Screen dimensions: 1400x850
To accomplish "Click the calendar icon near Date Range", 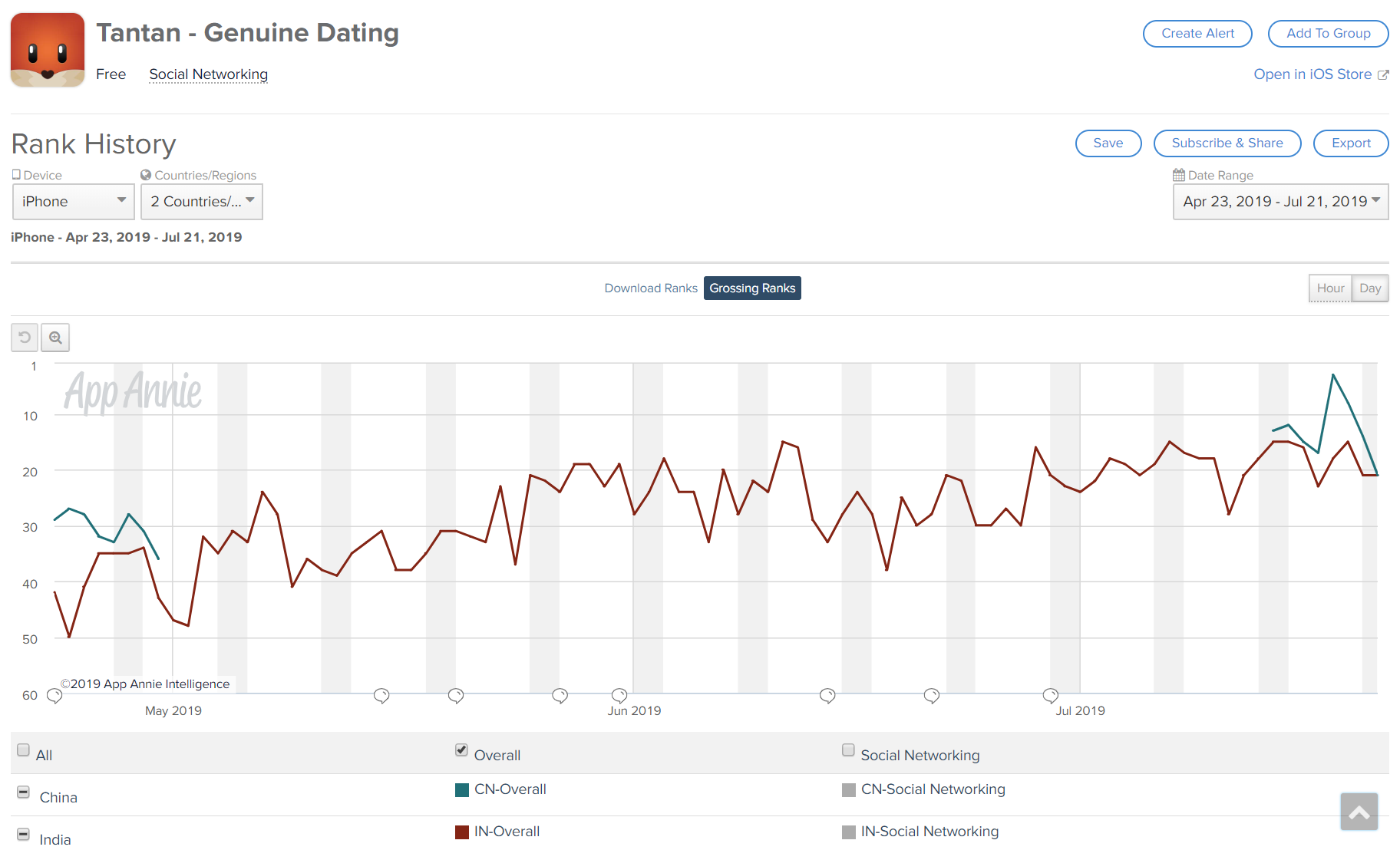I will tap(1178, 175).
